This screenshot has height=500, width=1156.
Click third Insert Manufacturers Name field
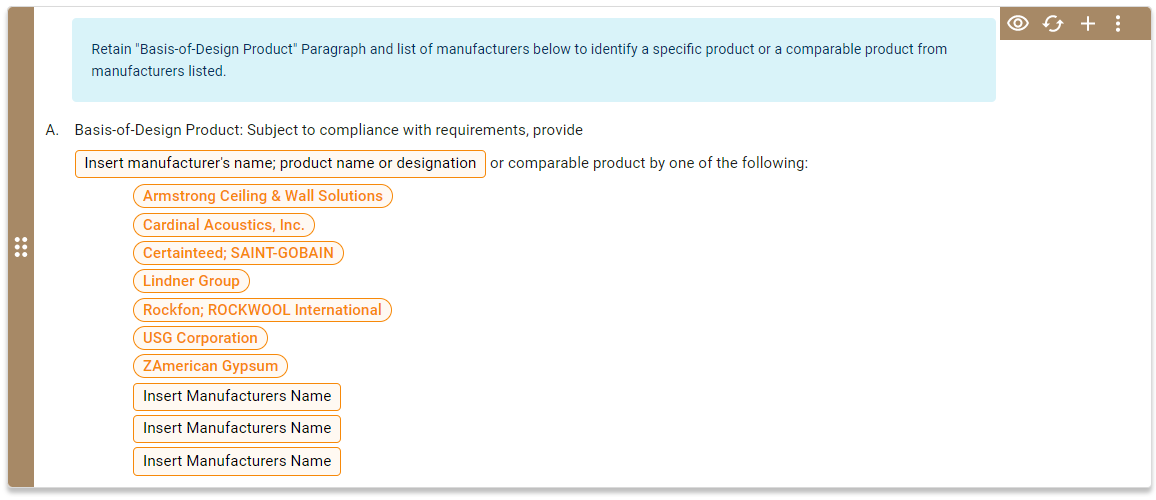click(x=237, y=461)
